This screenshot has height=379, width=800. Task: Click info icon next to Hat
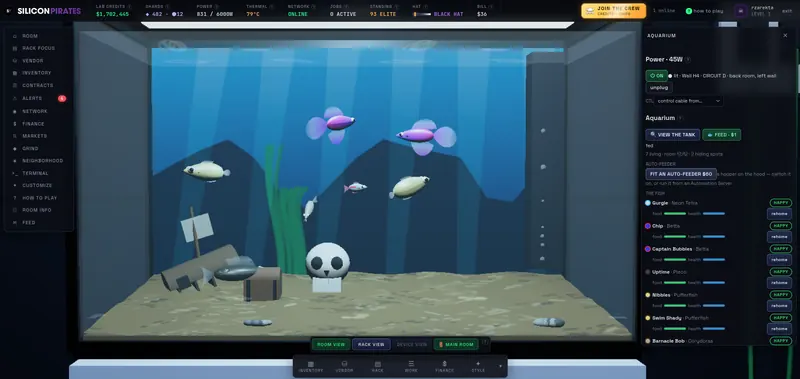point(426,7)
